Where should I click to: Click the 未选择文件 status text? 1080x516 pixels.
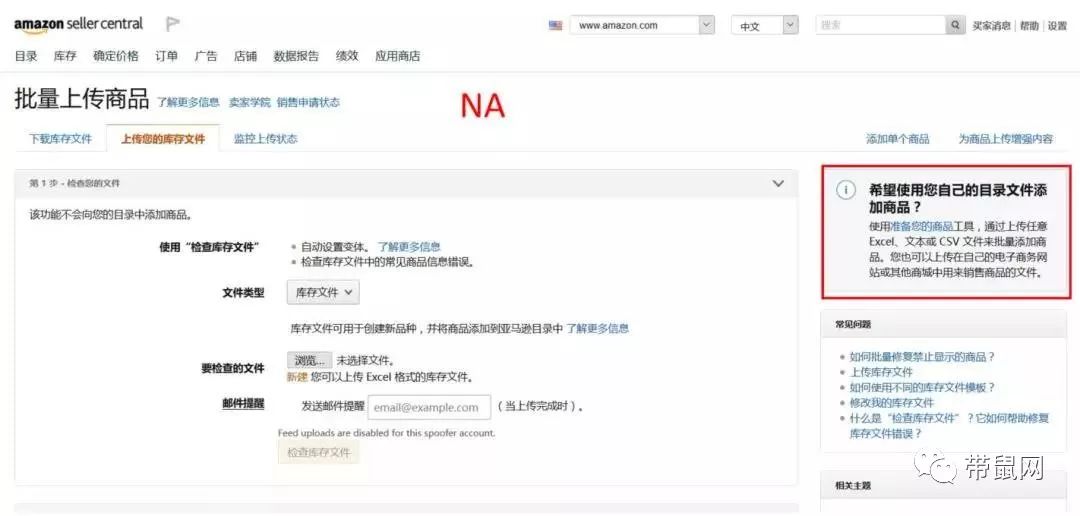[x=366, y=360]
